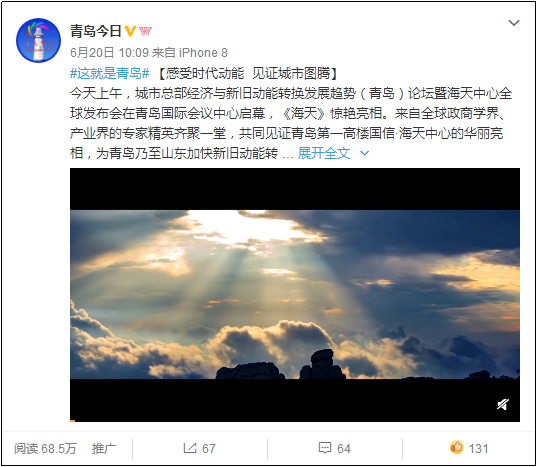Click the repost icon showing 67
Screen dimensions: 537x467
pyautogui.click(x=190, y=448)
